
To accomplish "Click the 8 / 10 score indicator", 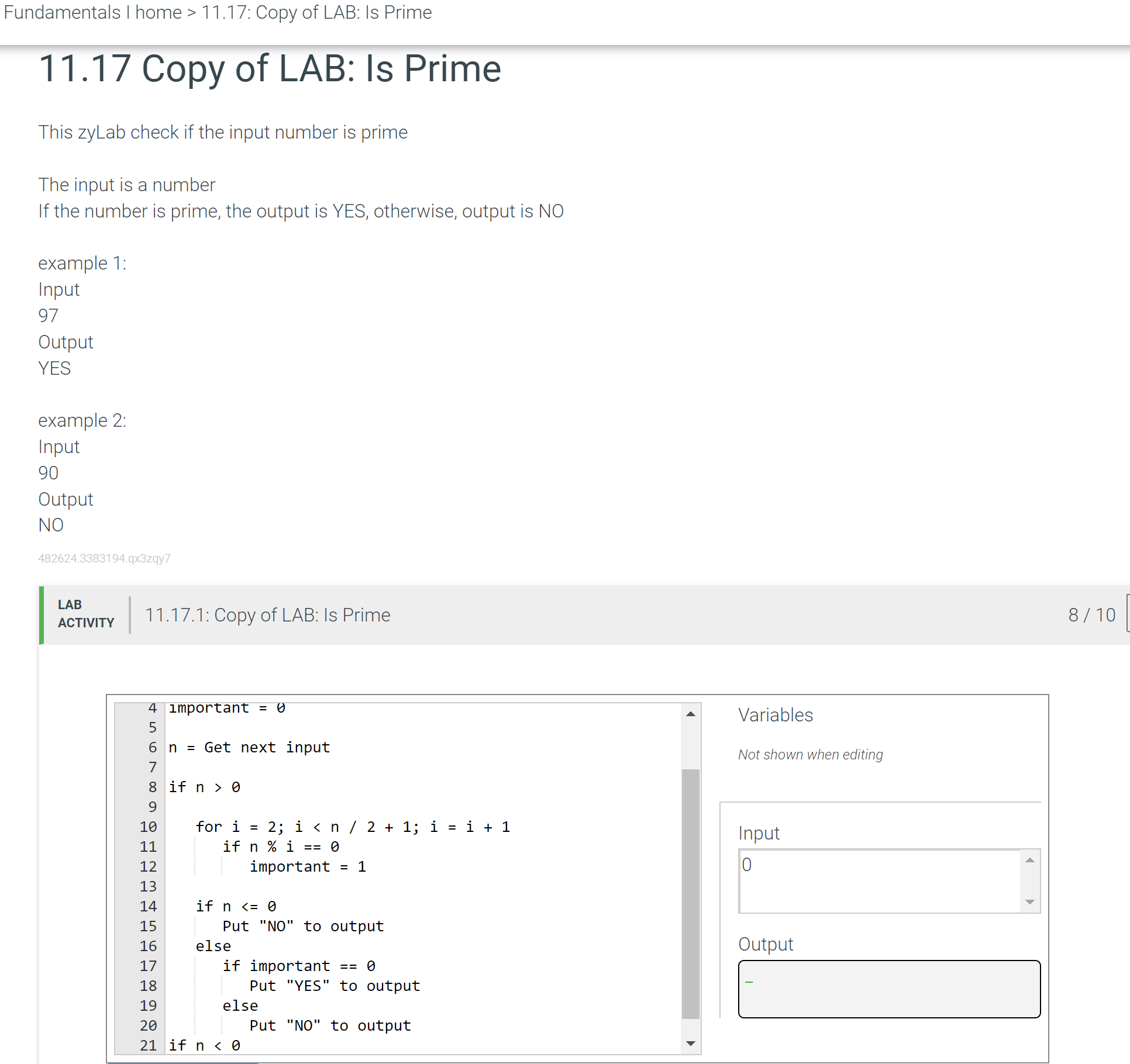I will (x=1091, y=615).
